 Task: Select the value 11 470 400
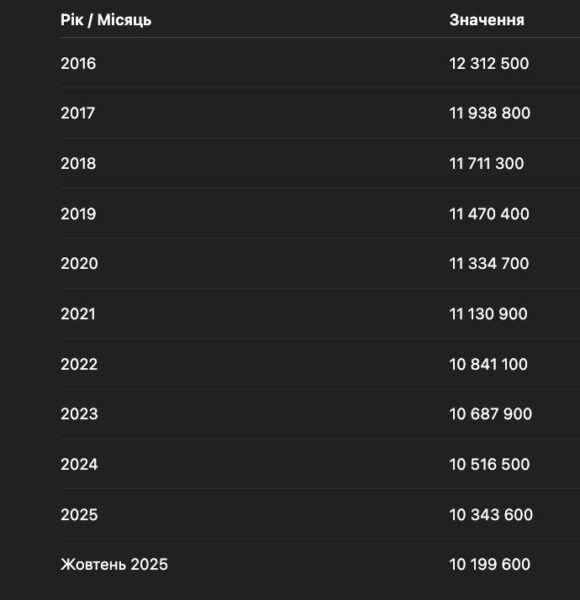click(489, 214)
